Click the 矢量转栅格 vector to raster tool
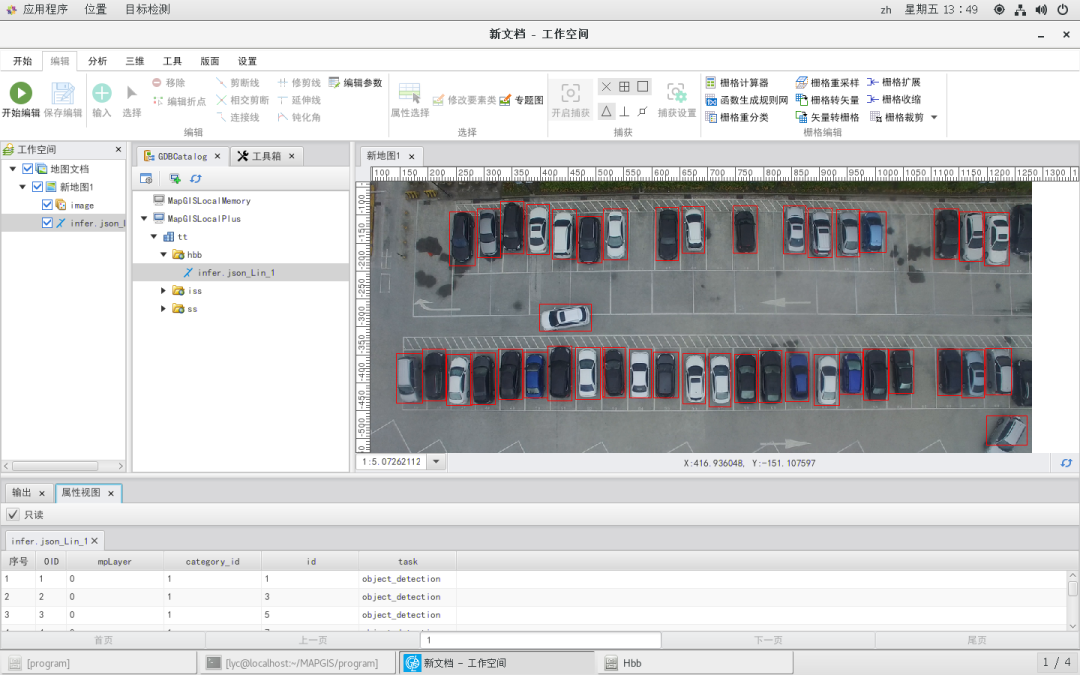This screenshot has height=675, width=1080. coord(827,117)
